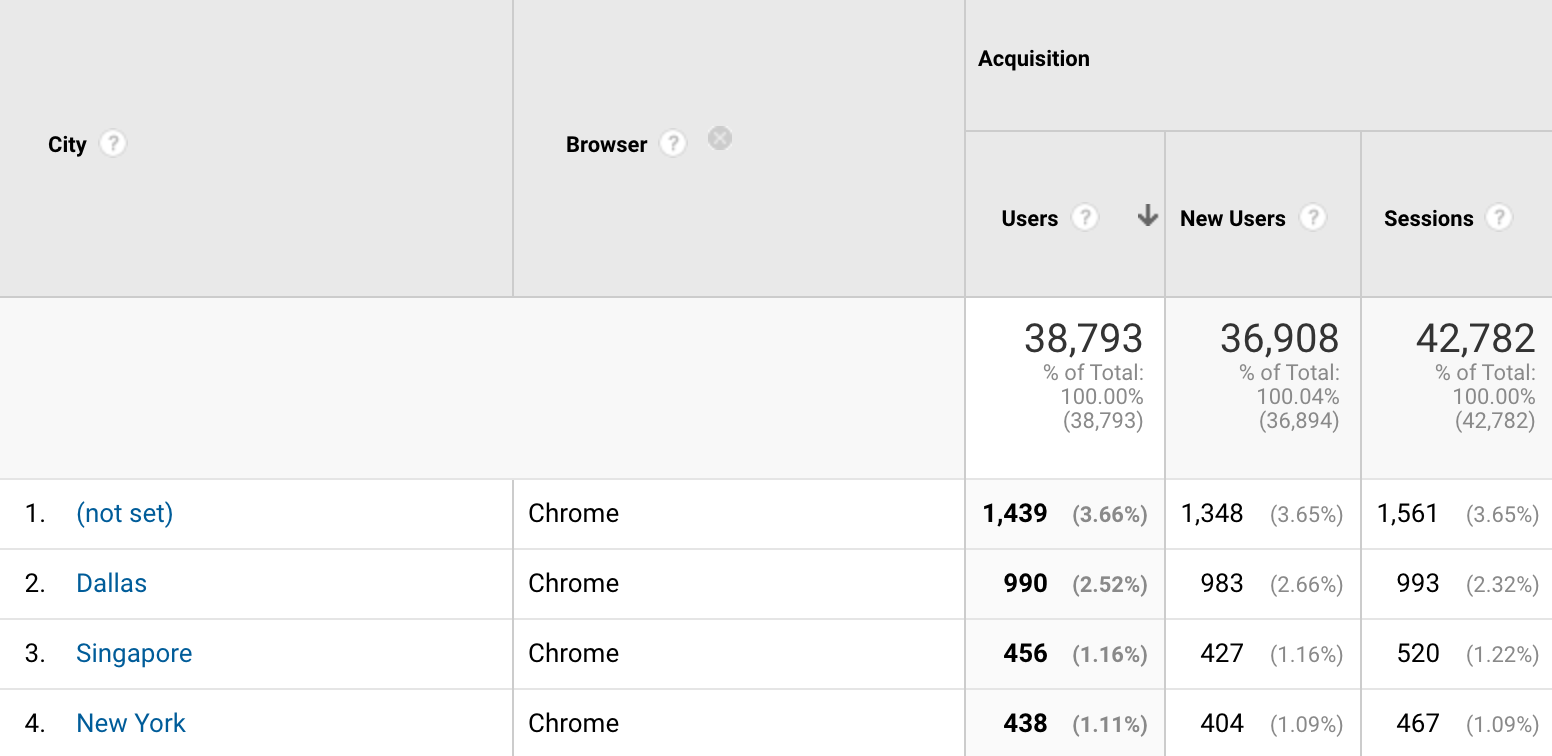Click the 38,793 total users value
1552x756 pixels.
tap(1083, 340)
